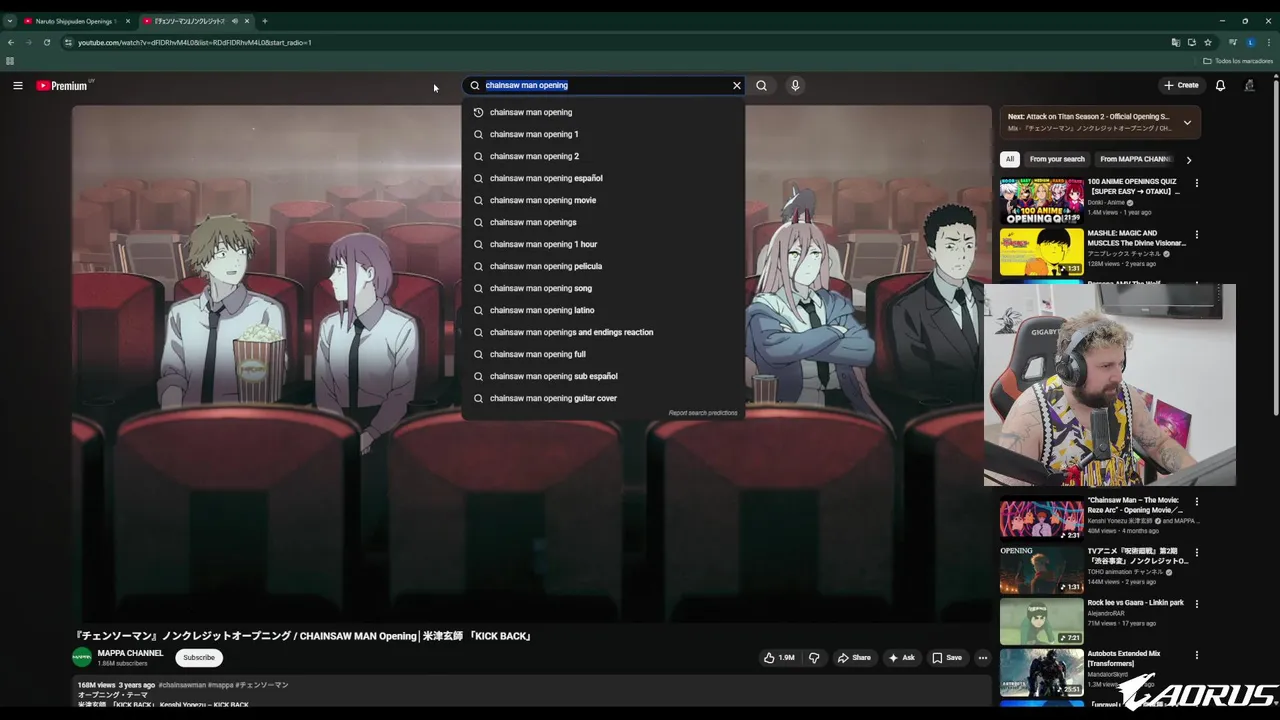1280x720 pixels.
Task: Subscribe to MAPPA CHANNEL
Action: coord(199,657)
